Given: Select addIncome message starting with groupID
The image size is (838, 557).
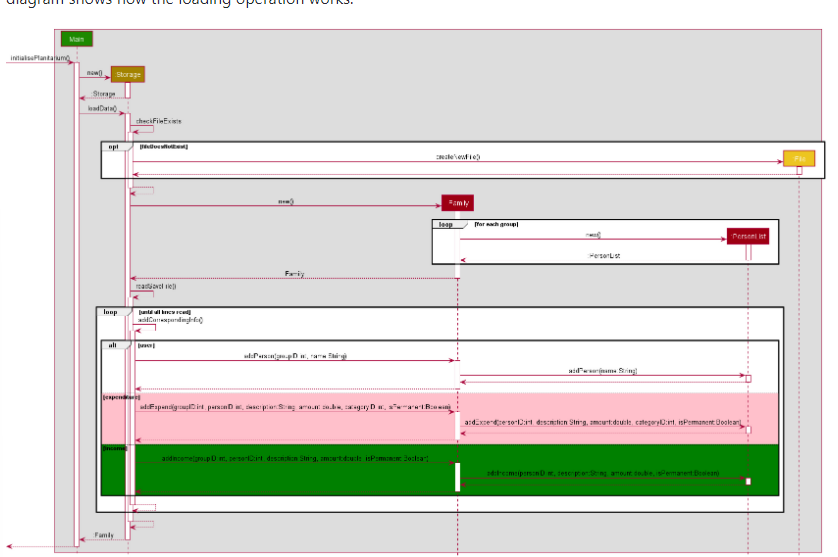Looking at the screenshot, I should coord(295,459).
